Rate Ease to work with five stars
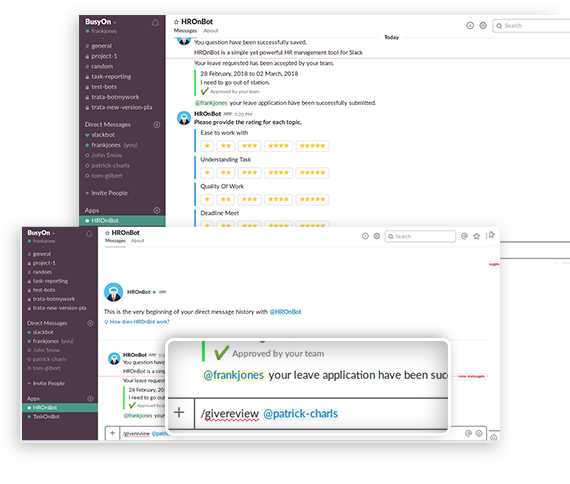This screenshot has width=570, height=484. (313, 146)
